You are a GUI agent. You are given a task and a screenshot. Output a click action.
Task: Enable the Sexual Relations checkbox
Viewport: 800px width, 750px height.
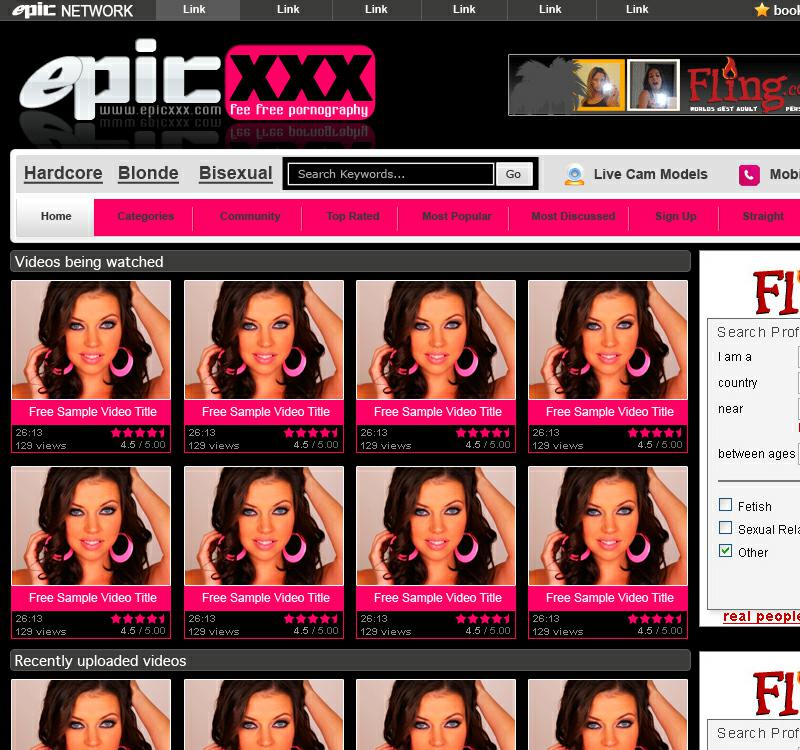[725, 528]
